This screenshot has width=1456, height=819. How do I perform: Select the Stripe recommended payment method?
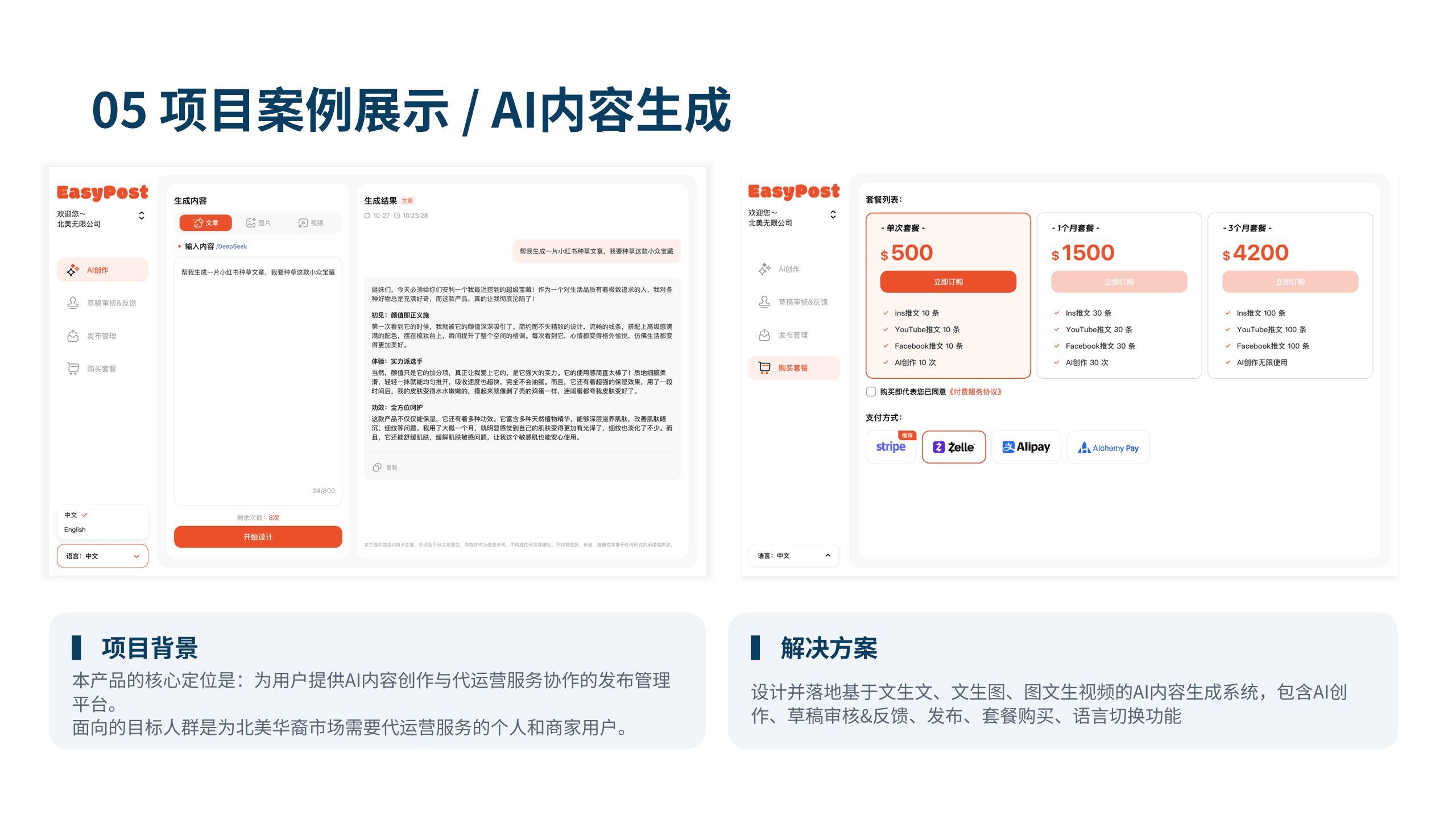[x=890, y=447]
